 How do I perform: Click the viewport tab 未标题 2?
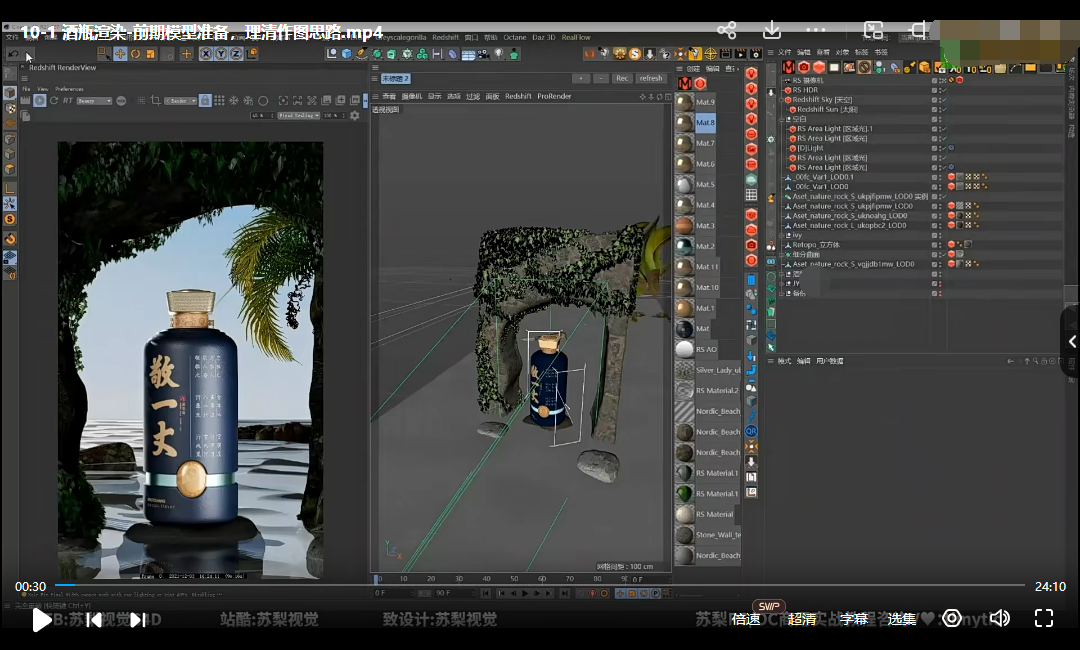(395, 78)
